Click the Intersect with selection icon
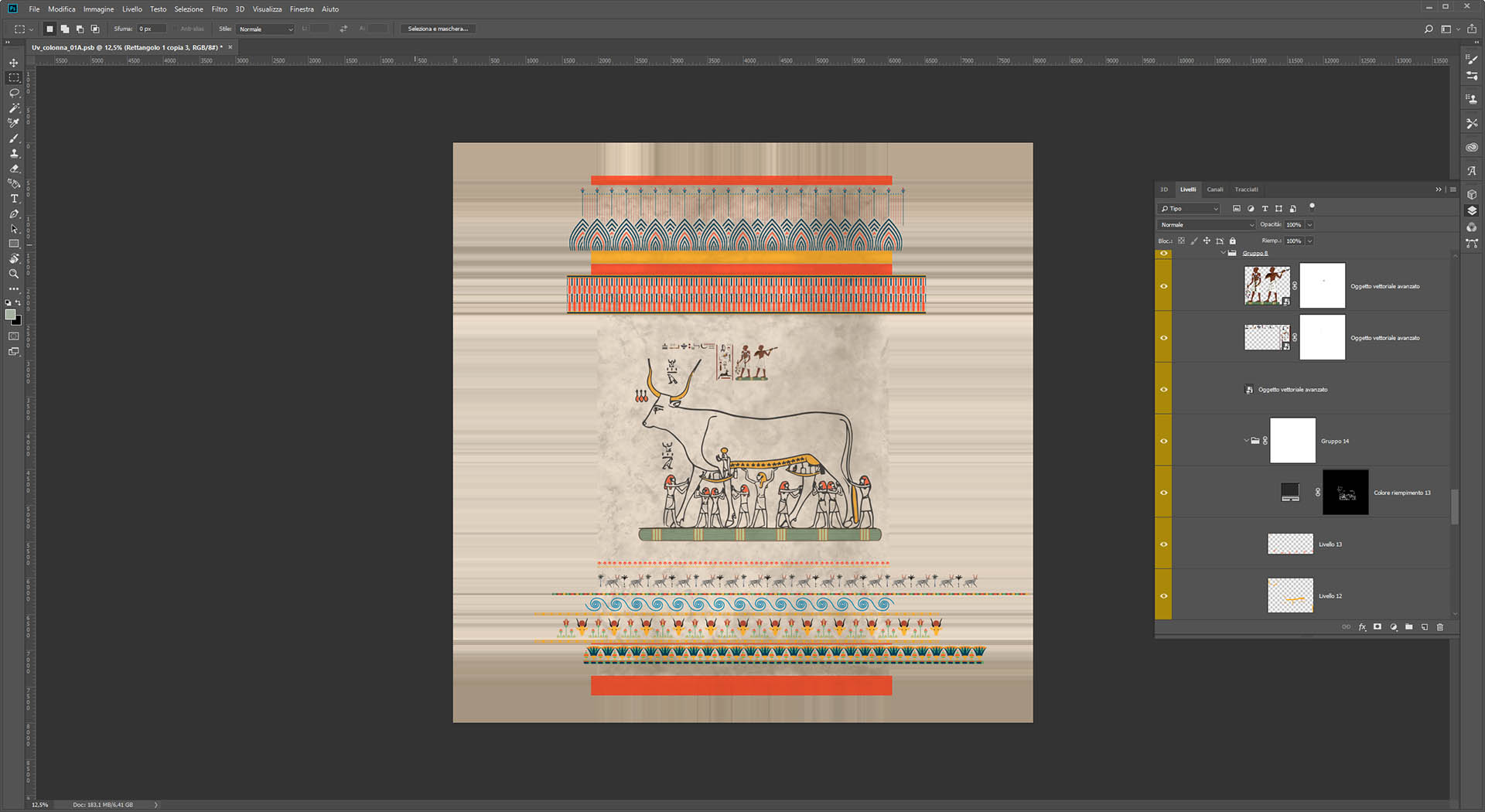This screenshot has width=1485, height=812. (x=95, y=29)
